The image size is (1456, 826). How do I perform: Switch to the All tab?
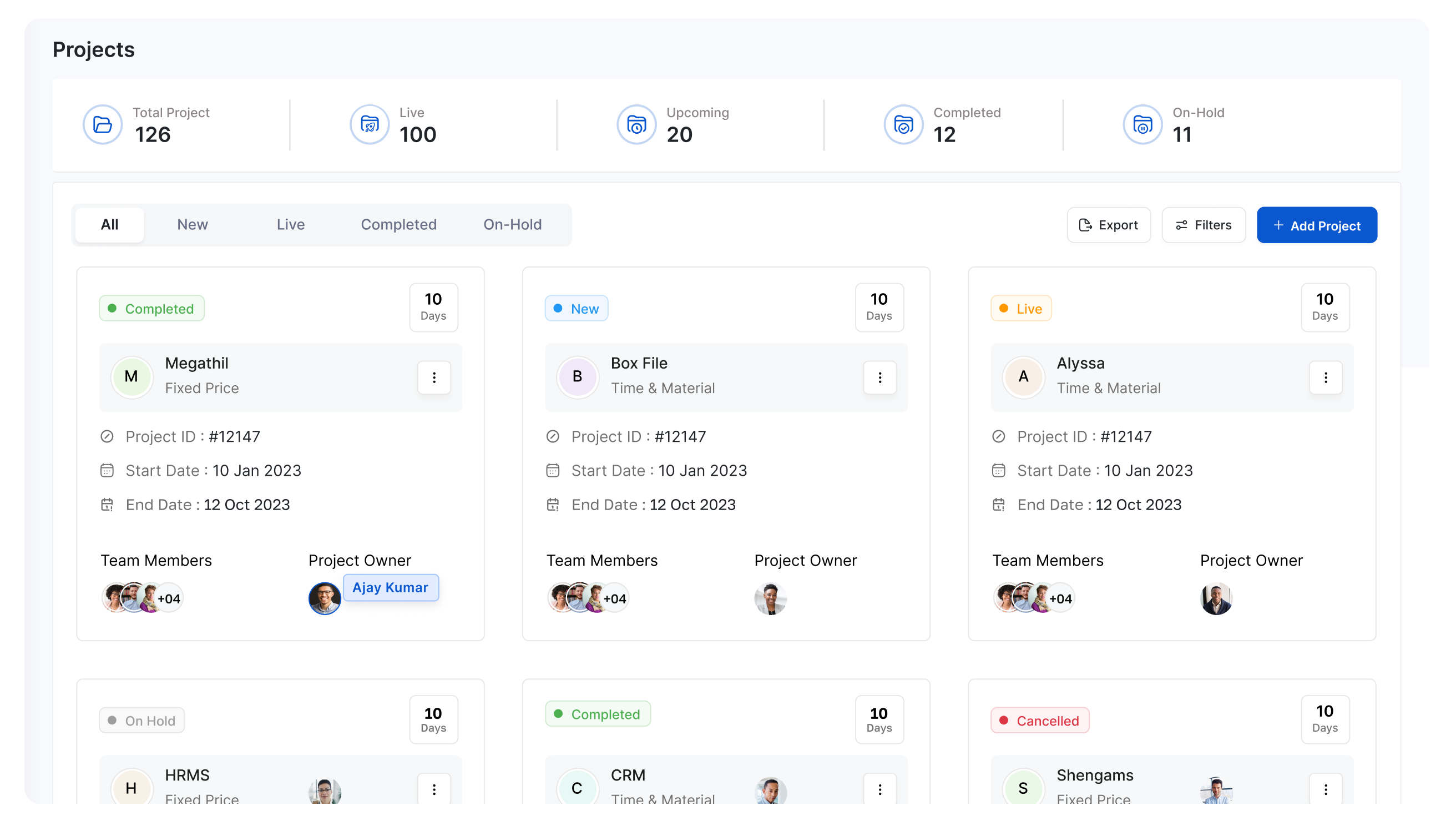coord(109,225)
